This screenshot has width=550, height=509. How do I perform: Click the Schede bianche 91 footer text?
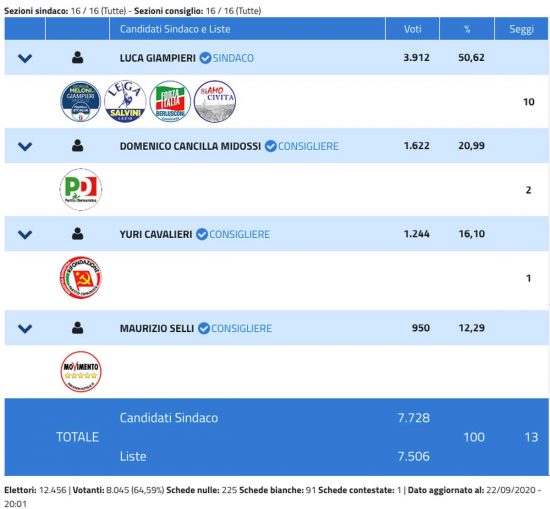(278, 490)
